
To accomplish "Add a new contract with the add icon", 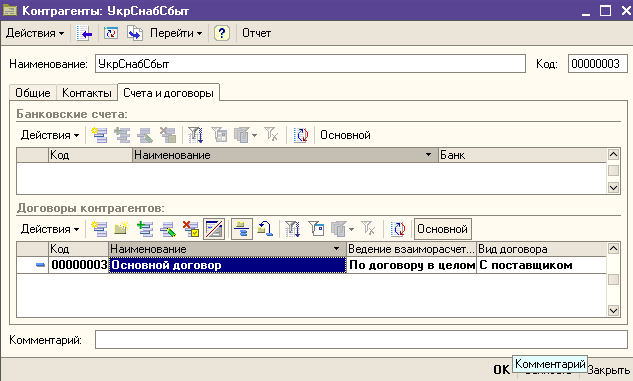I will coord(99,229).
